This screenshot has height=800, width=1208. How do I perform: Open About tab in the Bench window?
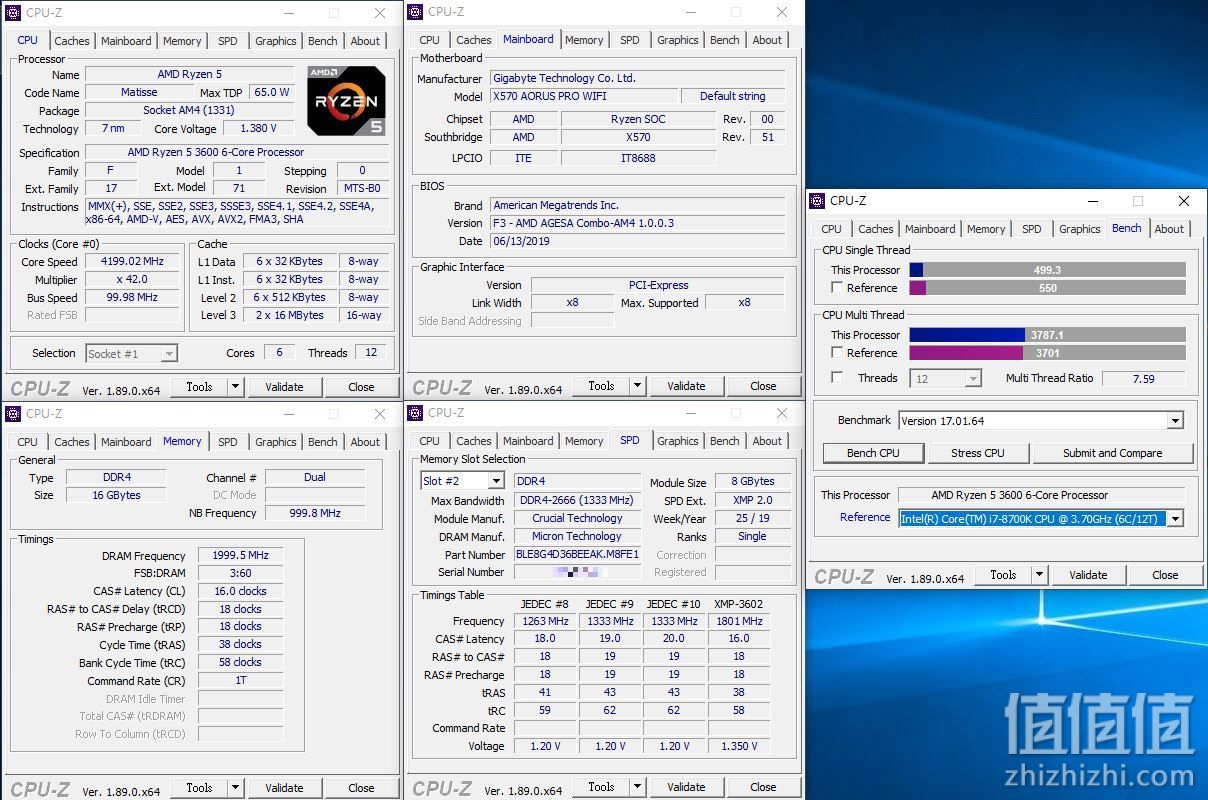tap(1170, 229)
